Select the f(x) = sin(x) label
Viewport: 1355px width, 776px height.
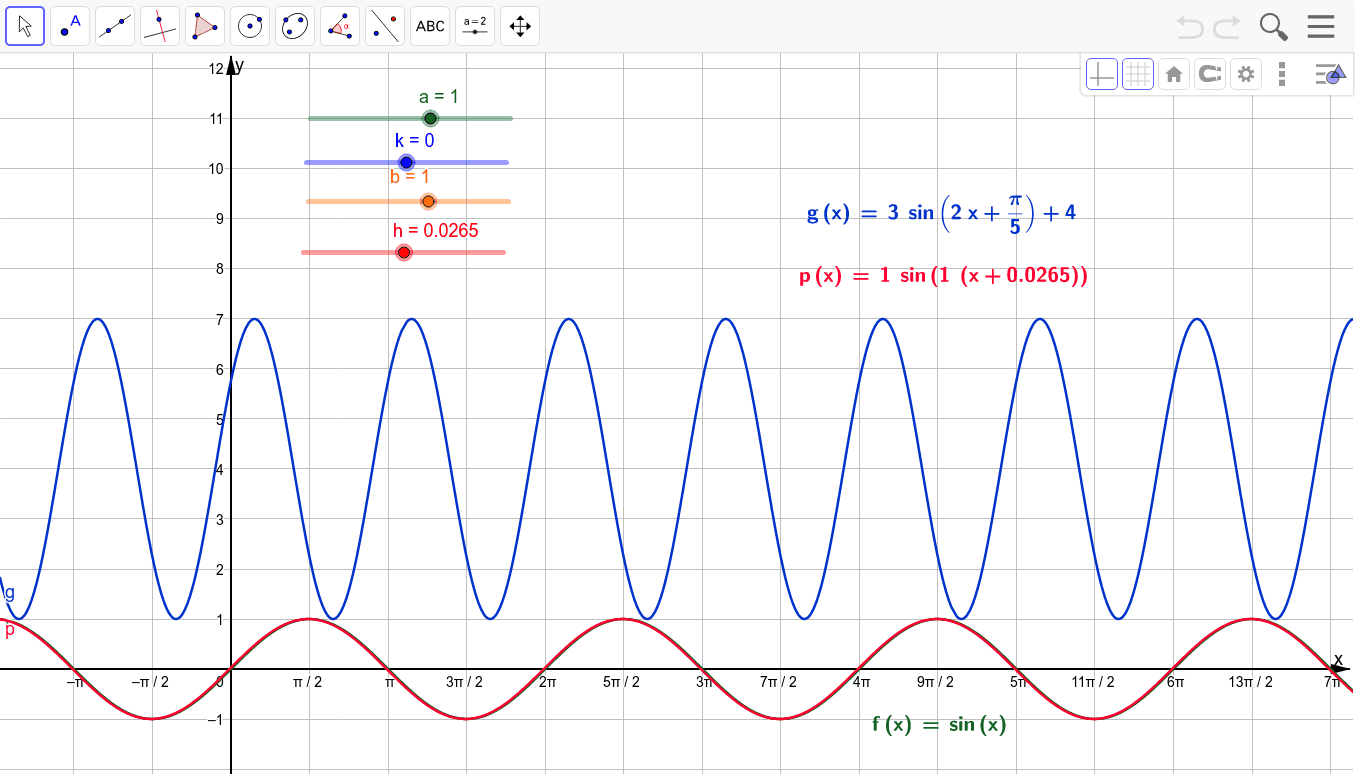pos(939,725)
